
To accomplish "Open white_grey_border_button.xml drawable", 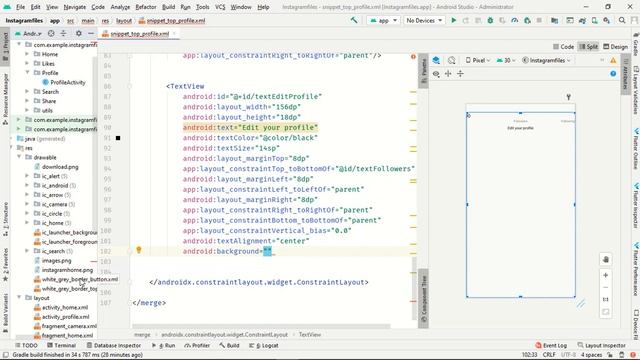I will click(x=76, y=280).
